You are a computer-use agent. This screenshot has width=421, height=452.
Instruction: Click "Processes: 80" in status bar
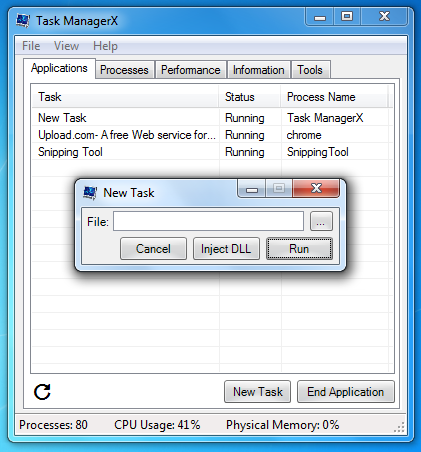click(53, 425)
